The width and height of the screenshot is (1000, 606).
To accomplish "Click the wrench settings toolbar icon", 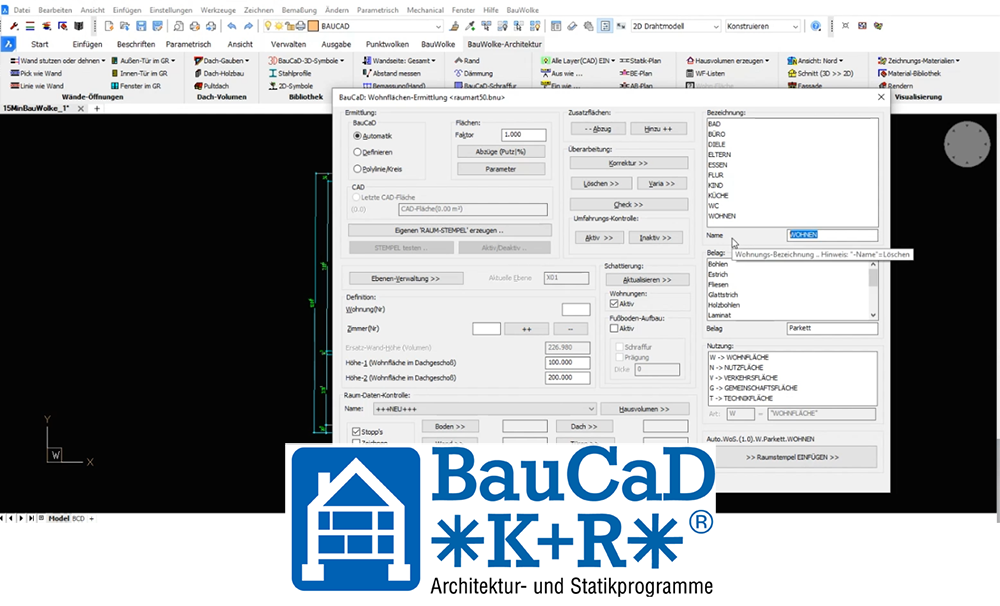I will [x=13, y=26].
